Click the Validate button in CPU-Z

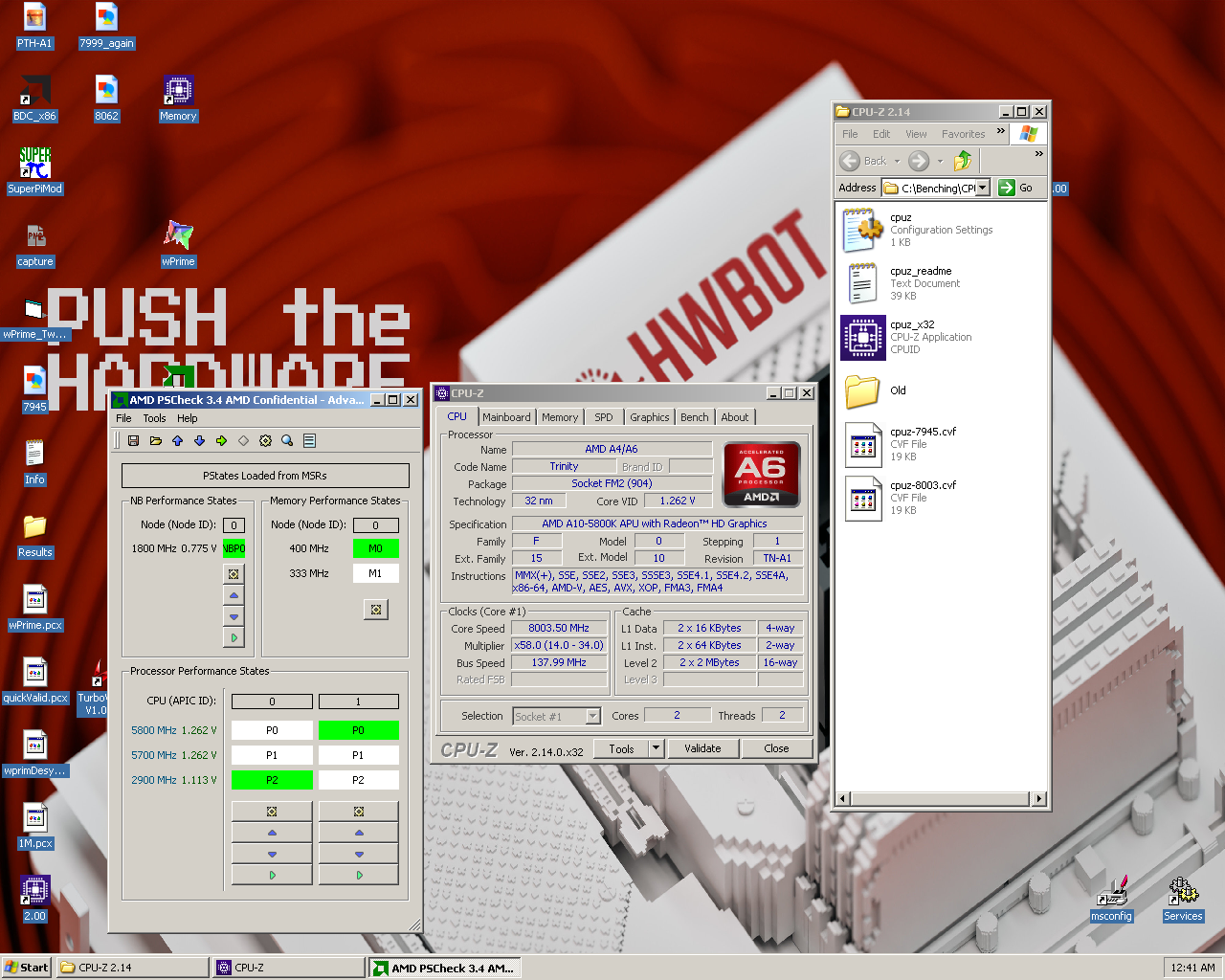(x=702, y=748)
